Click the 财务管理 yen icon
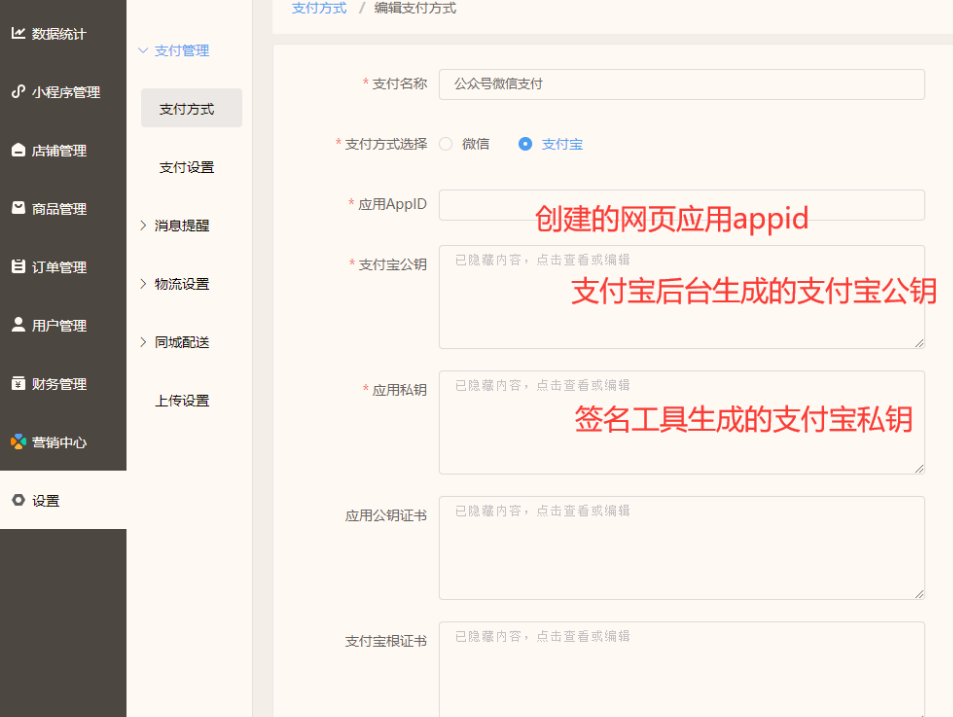Screen dimensions: 953x717 [x=18, y=383]
